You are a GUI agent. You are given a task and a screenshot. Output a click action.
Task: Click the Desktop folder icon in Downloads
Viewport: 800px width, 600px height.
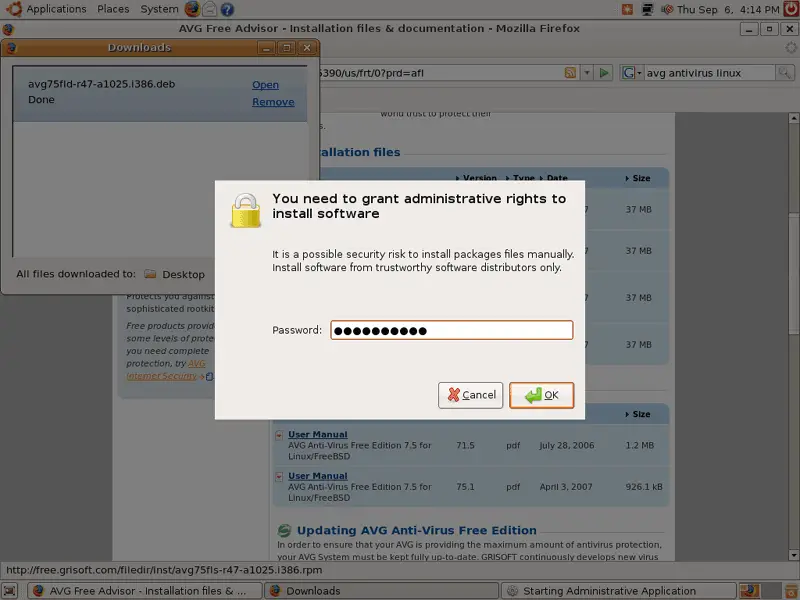tap(150, 274)
